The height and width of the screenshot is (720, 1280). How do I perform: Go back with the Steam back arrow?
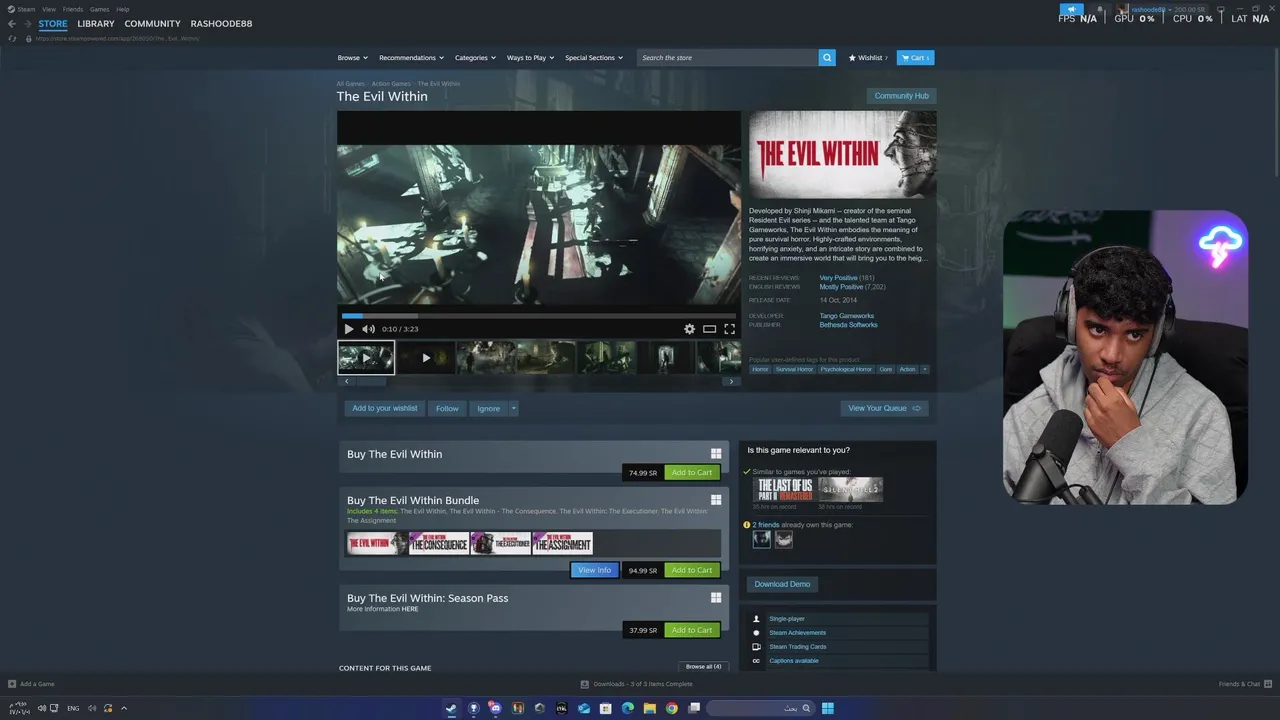[x=12, y=24]
